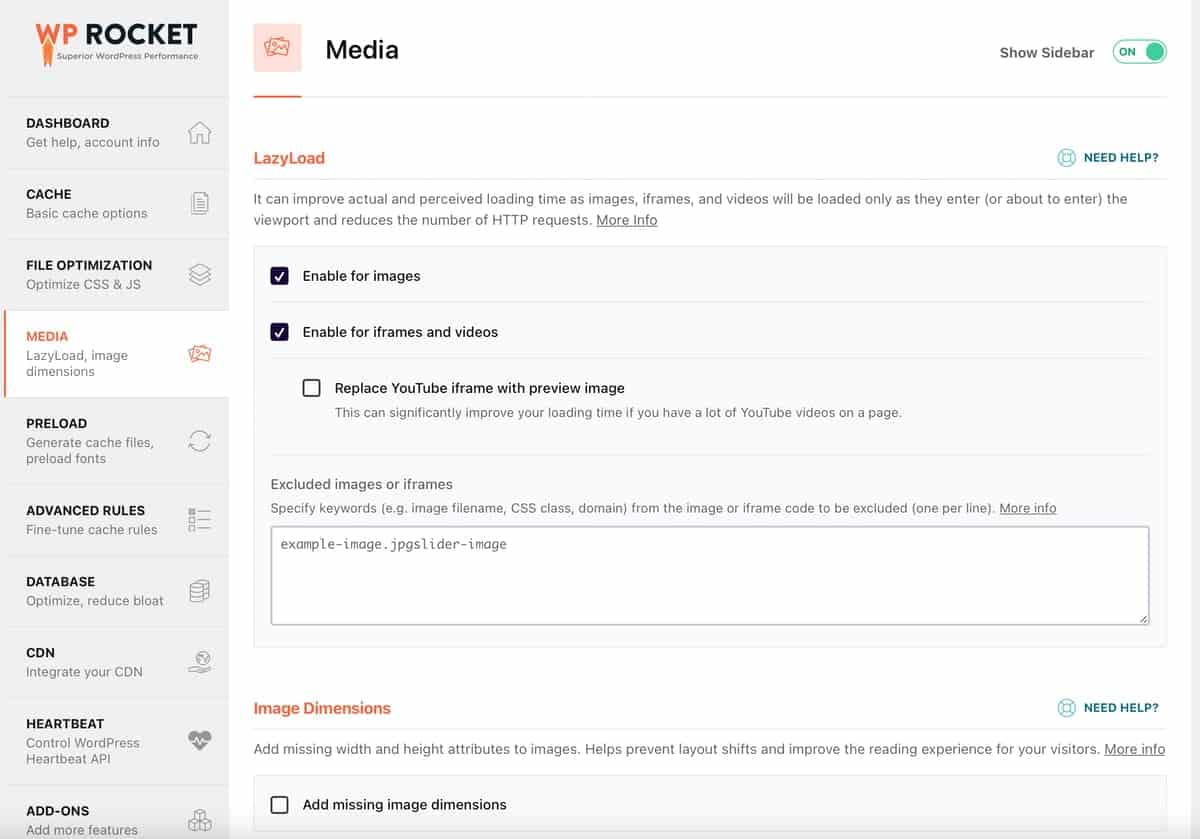
Task: Click the Add-ons cubes icon
Action: tap(200, 820)
